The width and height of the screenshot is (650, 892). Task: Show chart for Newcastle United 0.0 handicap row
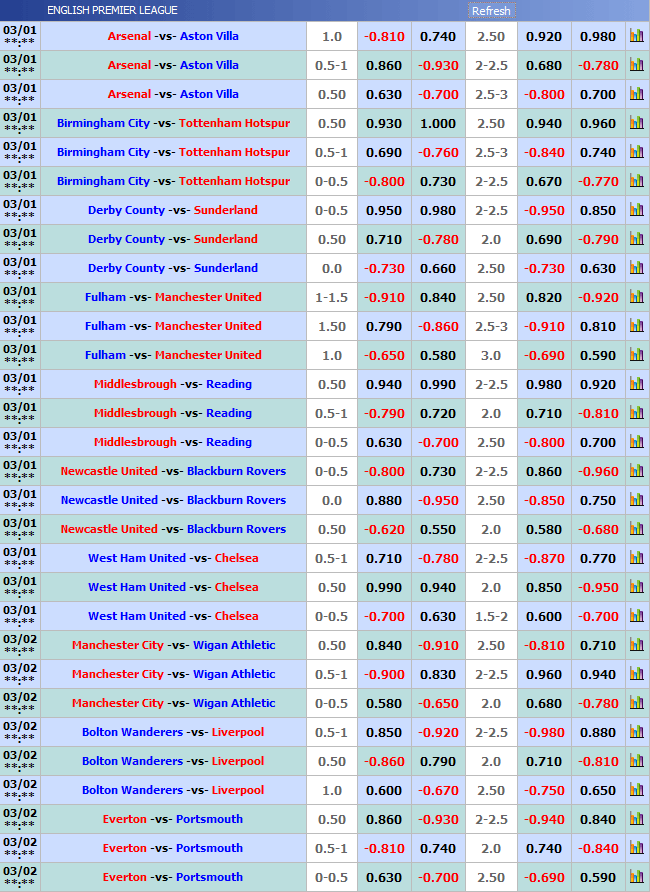coord(637,500)
